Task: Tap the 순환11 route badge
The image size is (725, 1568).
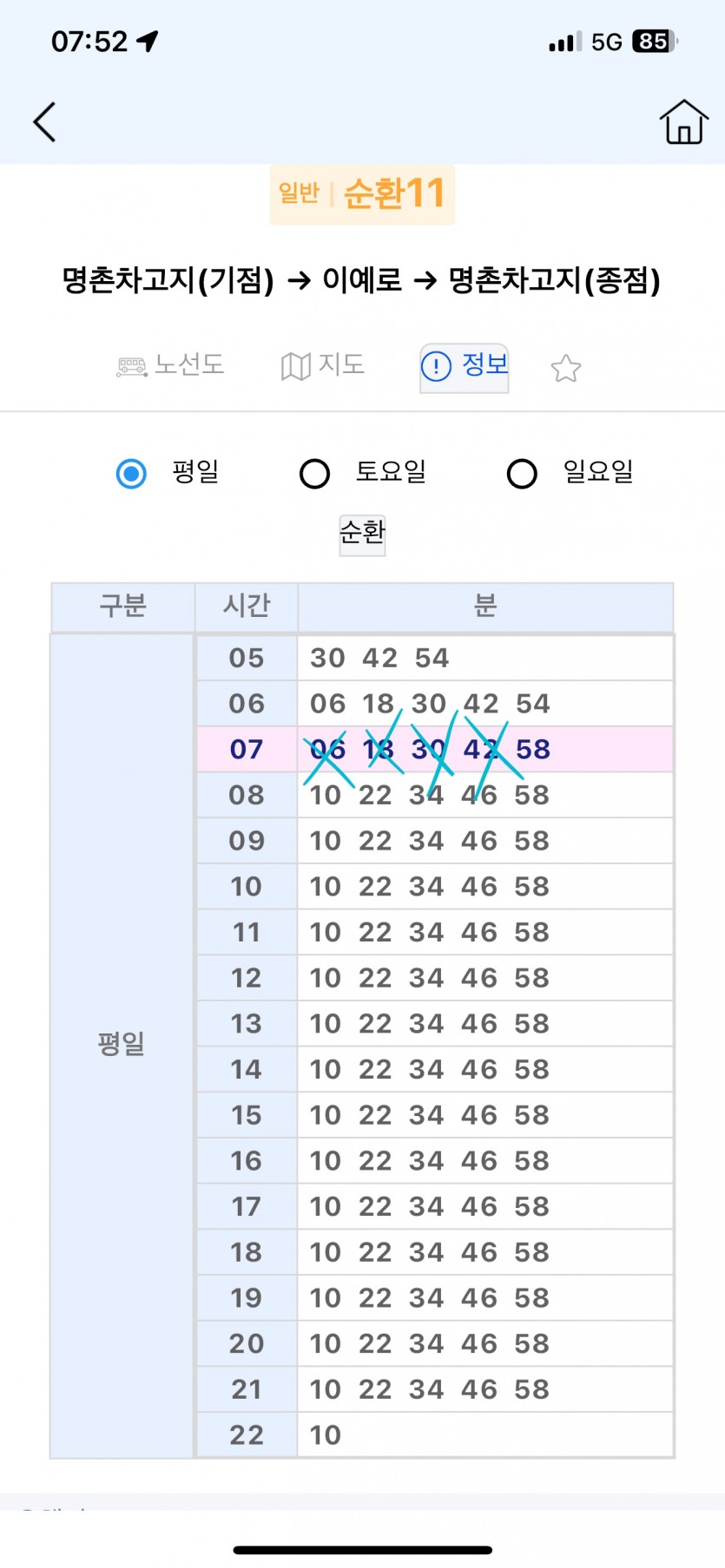Action: 362,194
